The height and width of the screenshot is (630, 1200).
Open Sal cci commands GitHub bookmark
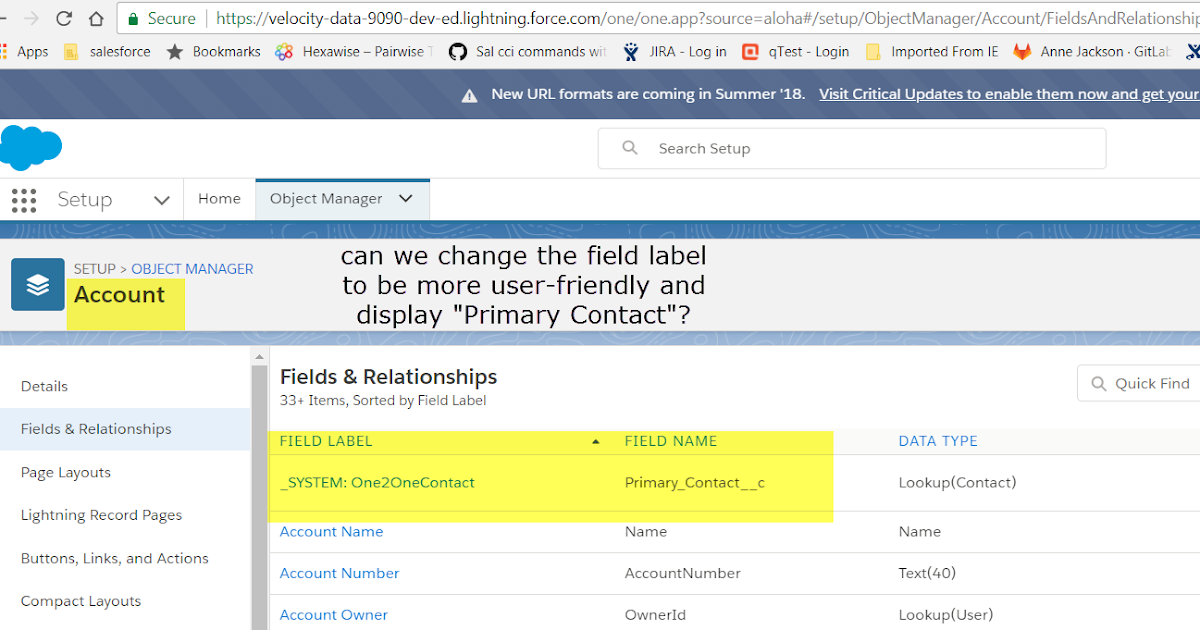[x=527, y=52]
